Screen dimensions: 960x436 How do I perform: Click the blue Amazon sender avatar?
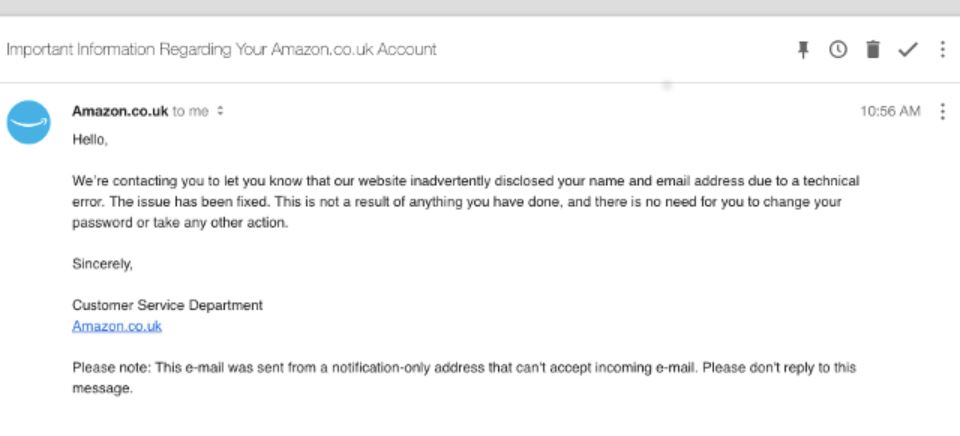(x=29, y=122)
